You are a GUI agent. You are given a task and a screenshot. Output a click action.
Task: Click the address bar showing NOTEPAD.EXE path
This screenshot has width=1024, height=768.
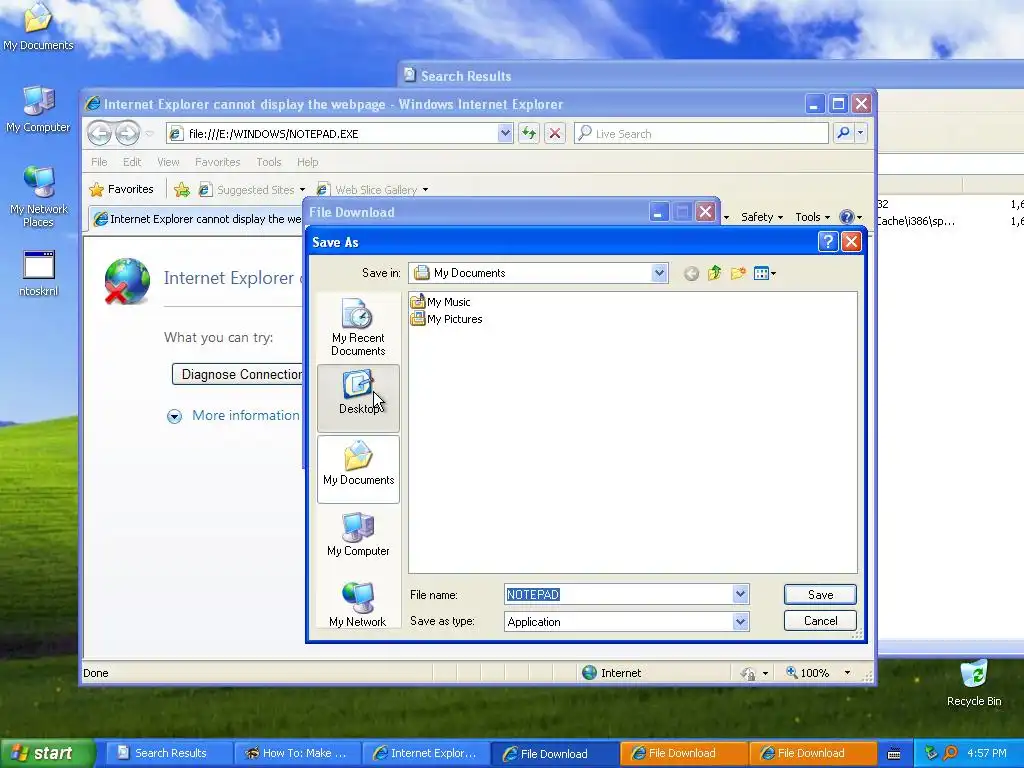332,133
